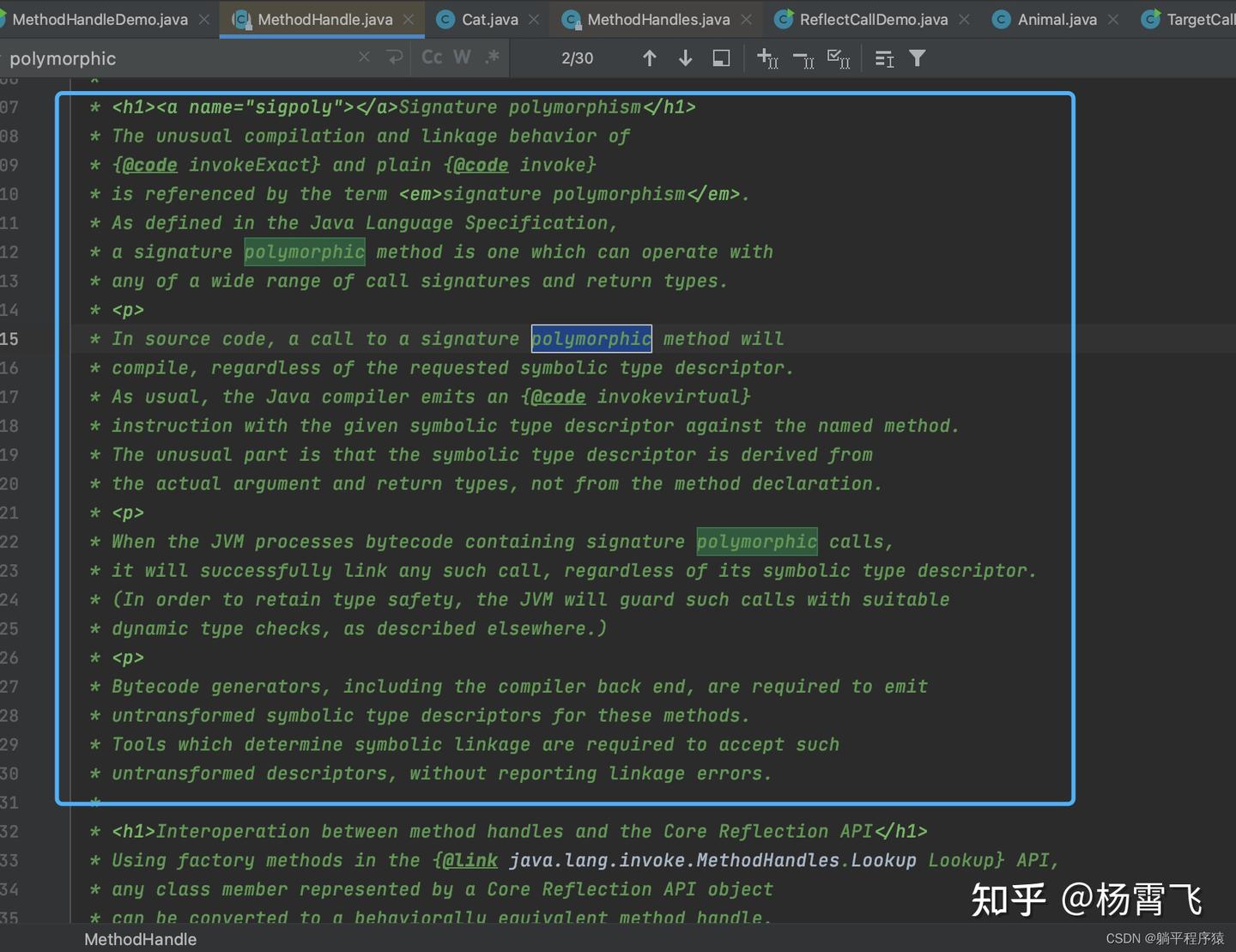Toggle Match Case (Cc) option
This screenshot has height=952, width=1236.
point(432,58)
